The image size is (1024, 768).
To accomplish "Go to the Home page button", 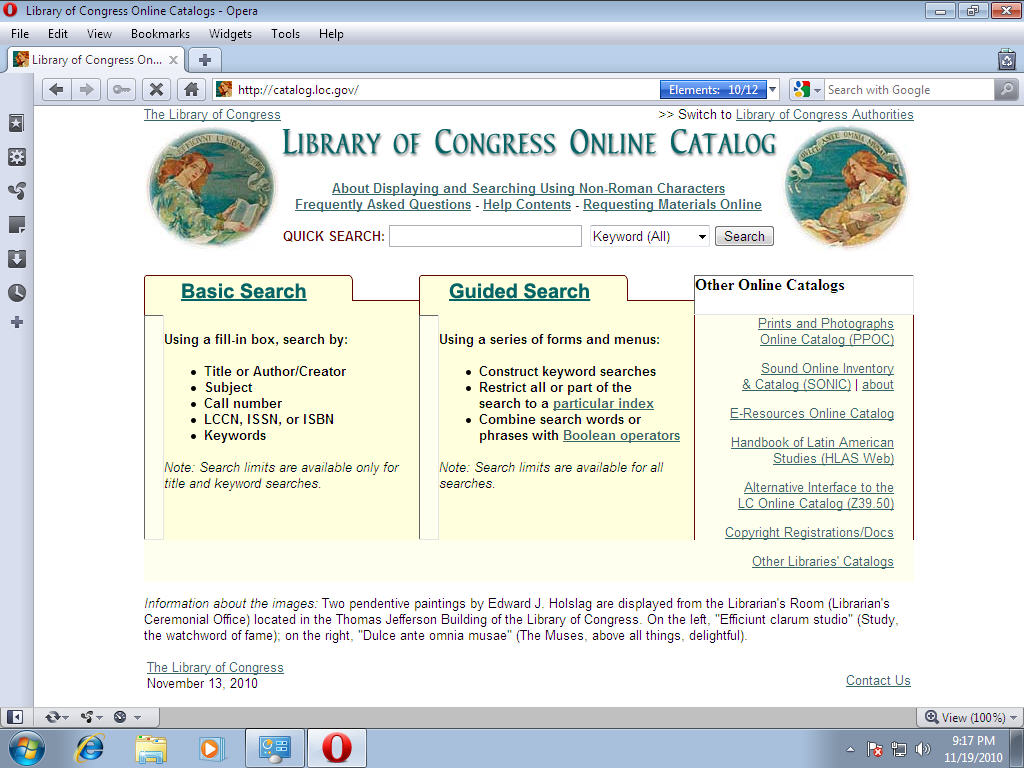I will click(191, 89).
